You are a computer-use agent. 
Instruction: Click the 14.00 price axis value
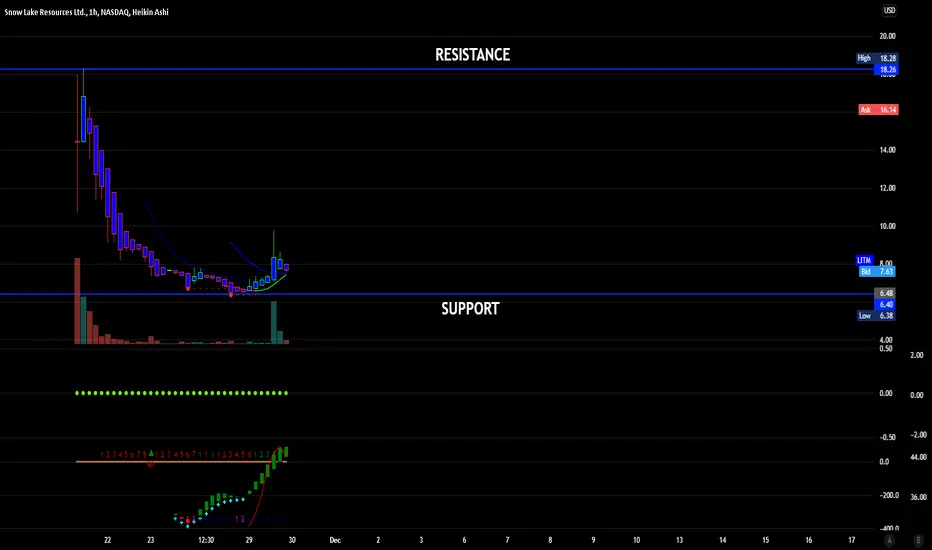point(887,150)
